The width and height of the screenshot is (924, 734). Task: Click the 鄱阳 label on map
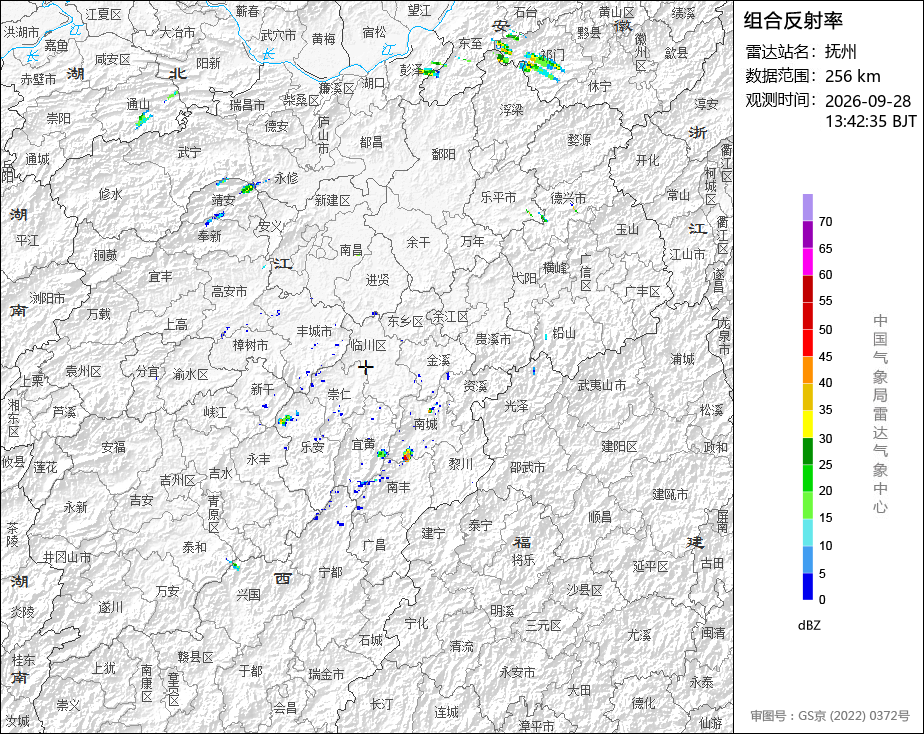click(x=443, y=154)
